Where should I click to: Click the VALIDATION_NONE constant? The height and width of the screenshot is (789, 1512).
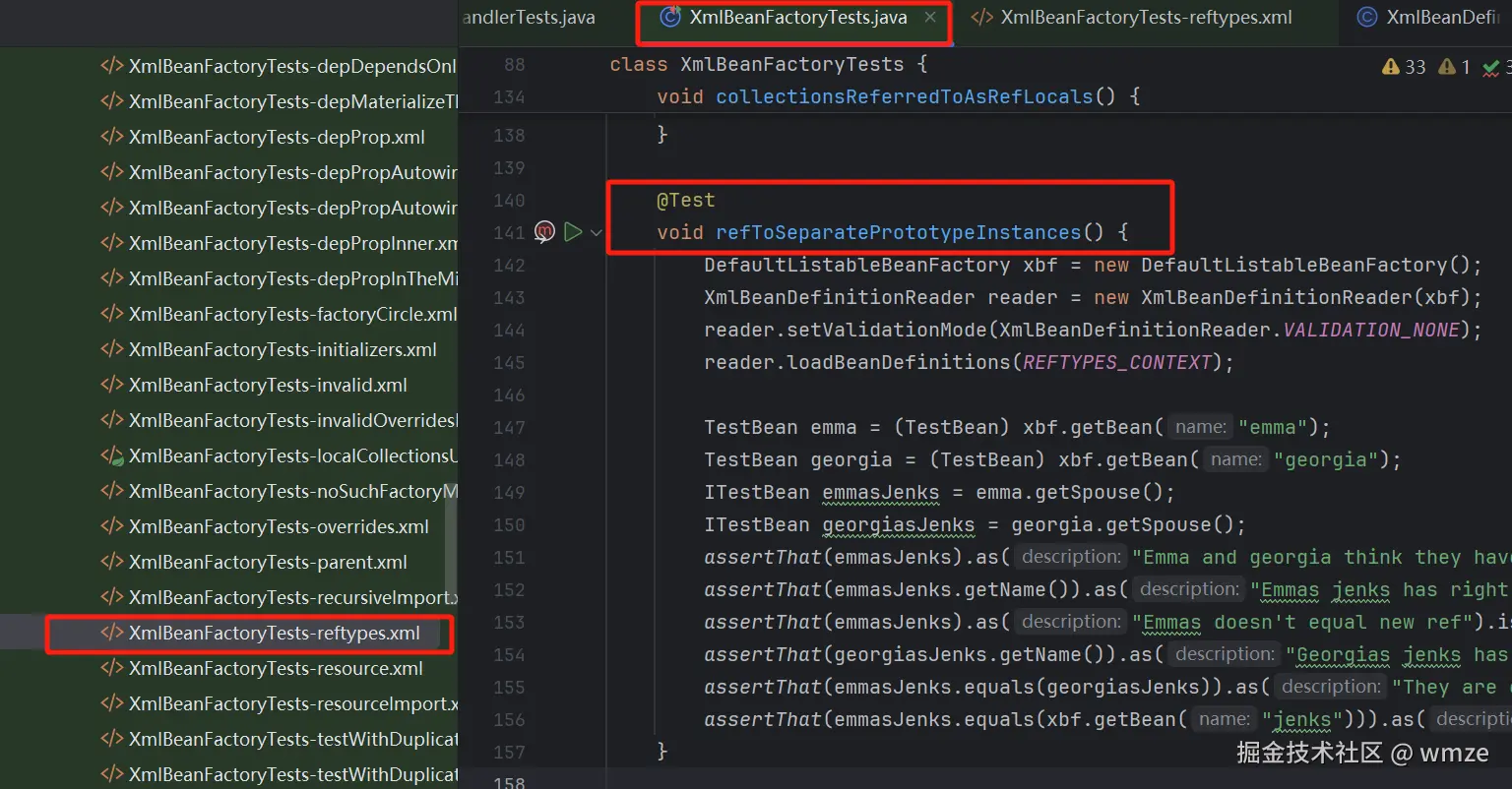tap(1371, 330)
